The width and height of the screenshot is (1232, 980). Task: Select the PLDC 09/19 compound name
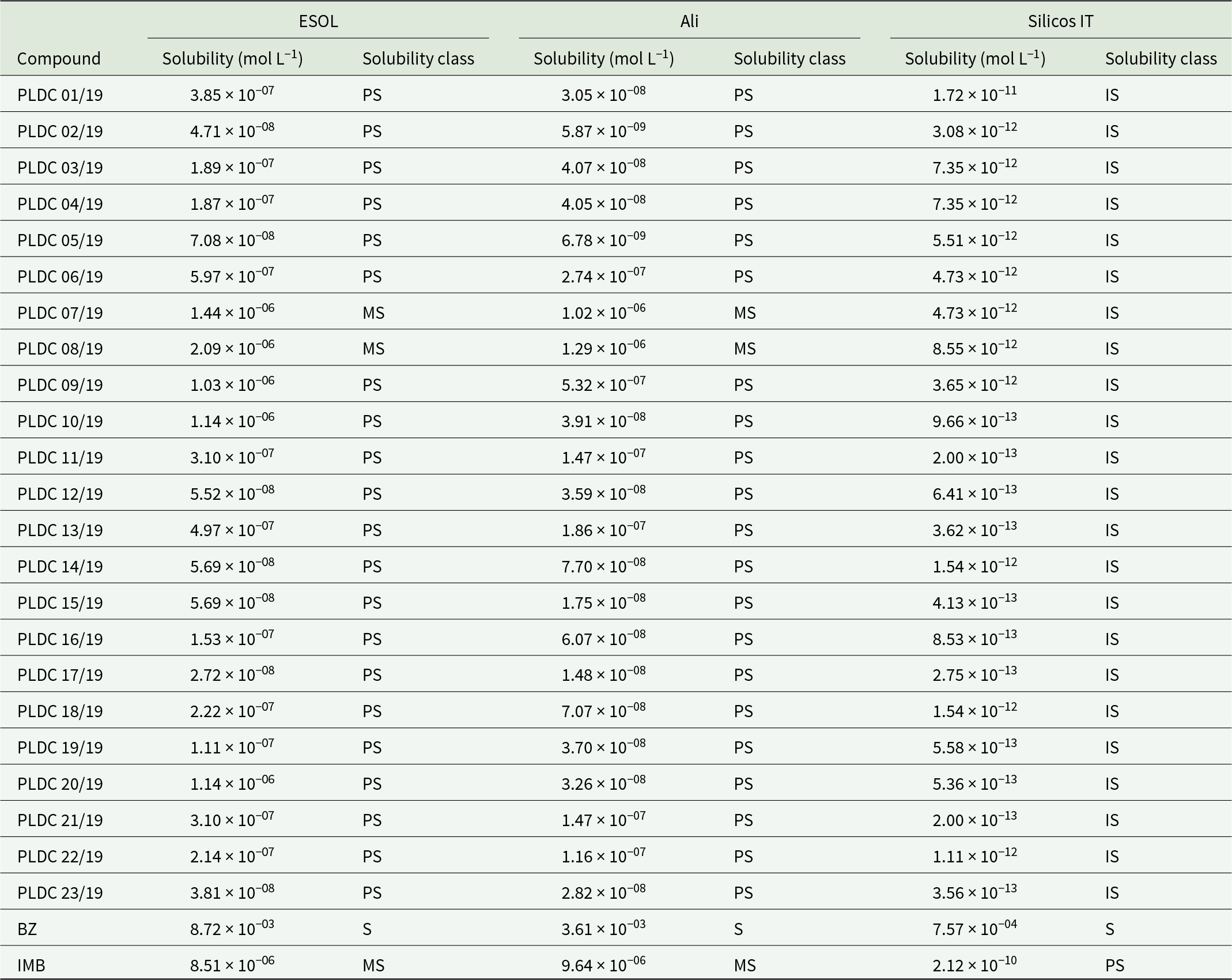[60, 385]
